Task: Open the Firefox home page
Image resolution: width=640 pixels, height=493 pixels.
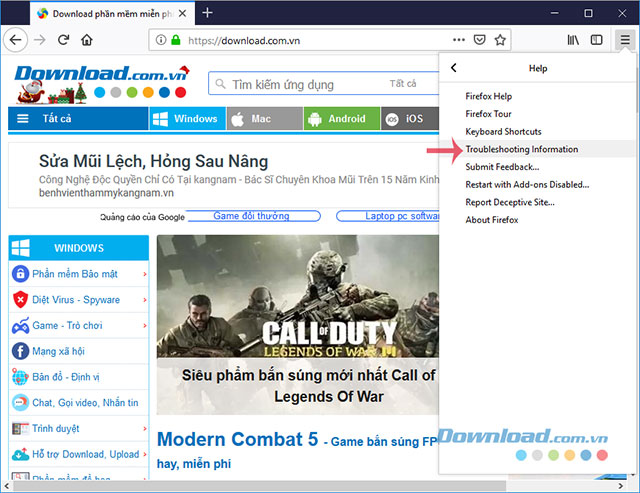Action: tap(87, 40)
